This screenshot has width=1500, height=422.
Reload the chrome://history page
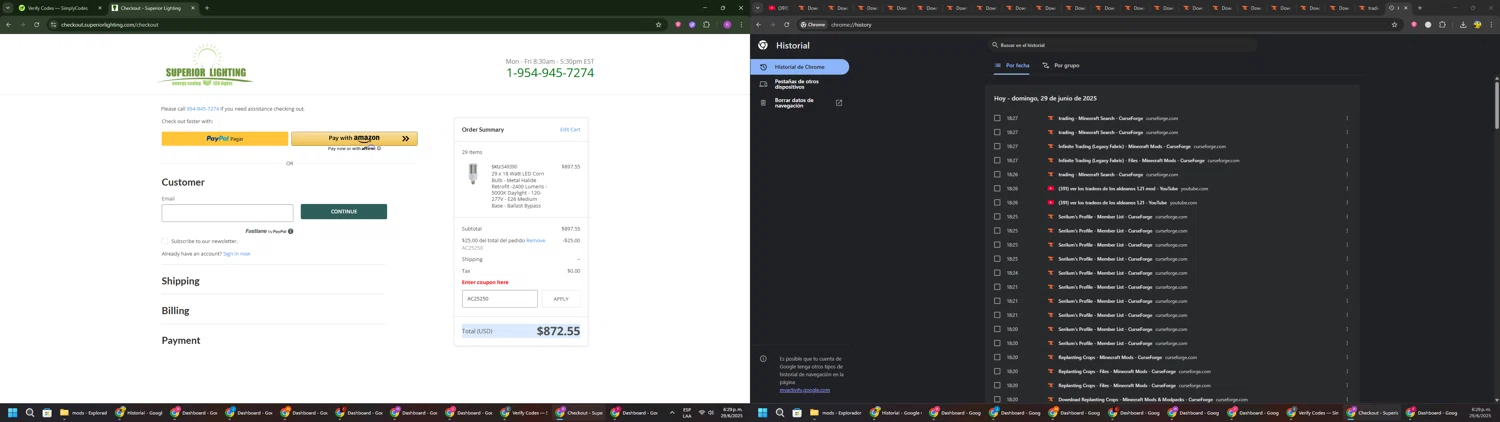787,25
